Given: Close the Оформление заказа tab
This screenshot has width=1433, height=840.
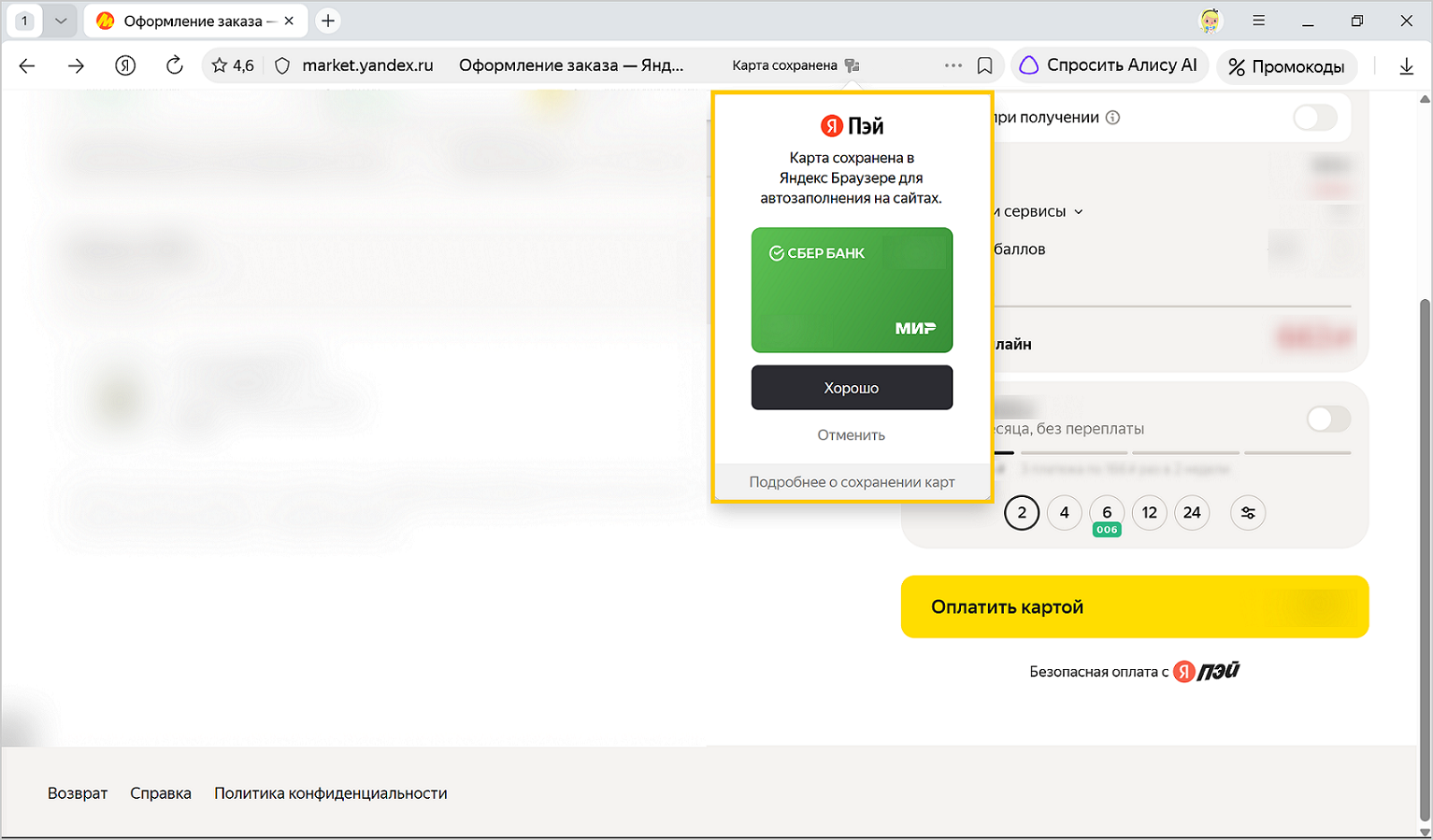Looking at the screenshot, I should (x=288, y=21).
